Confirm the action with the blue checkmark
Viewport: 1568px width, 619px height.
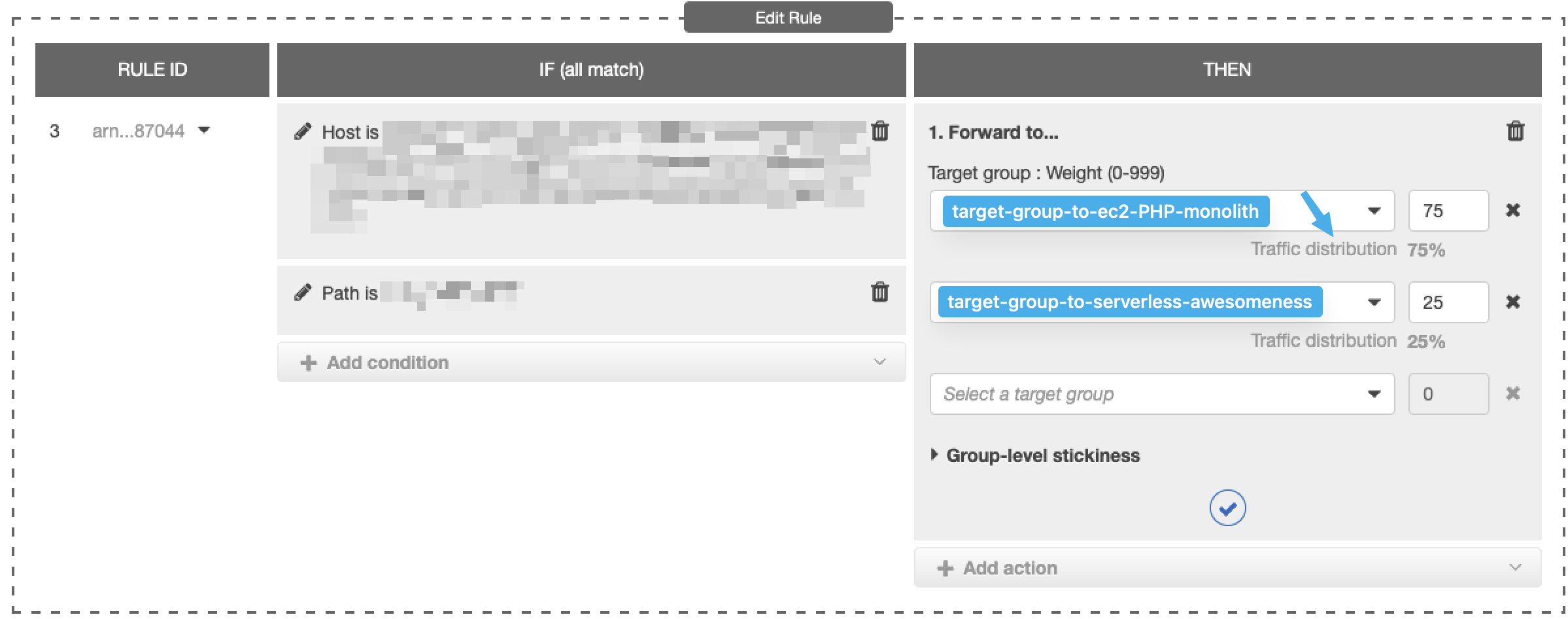(x=1227, y=508)
